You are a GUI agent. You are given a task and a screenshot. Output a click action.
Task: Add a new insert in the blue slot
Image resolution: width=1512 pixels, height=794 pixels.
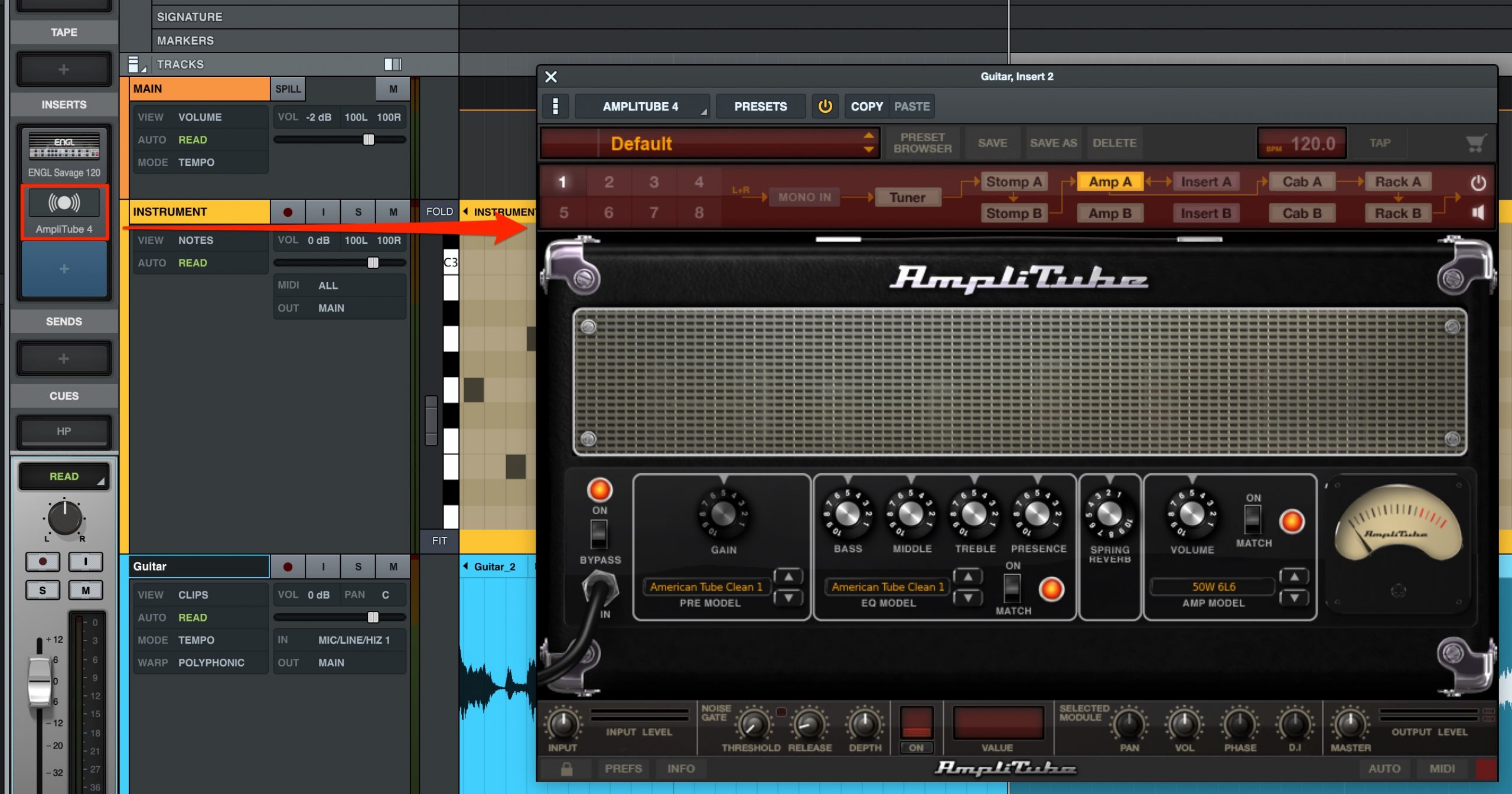[x=64, y=269]
